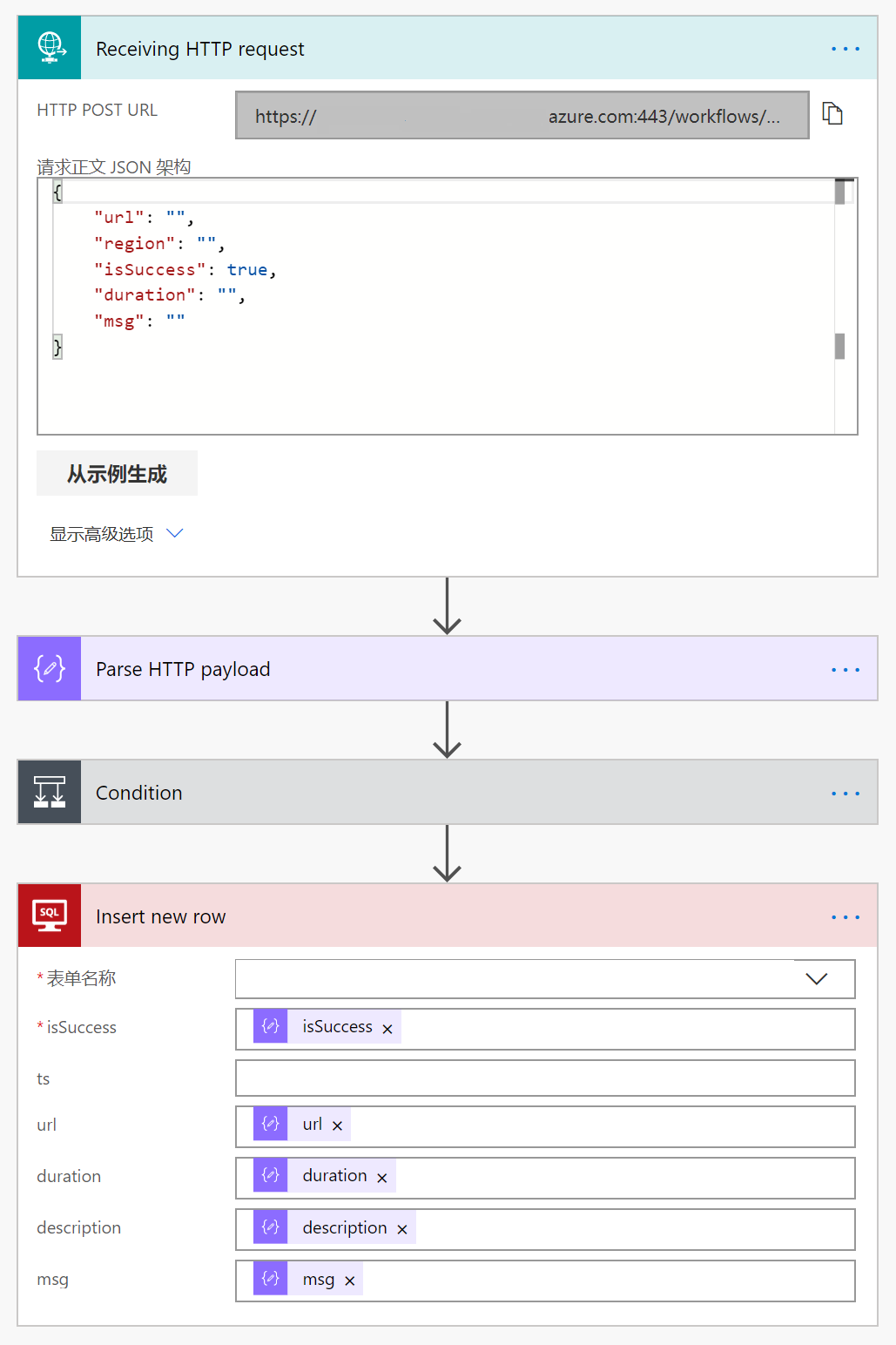Open the Condition ellipsis menu
The image size is (896, 1345).
[845, 793]
